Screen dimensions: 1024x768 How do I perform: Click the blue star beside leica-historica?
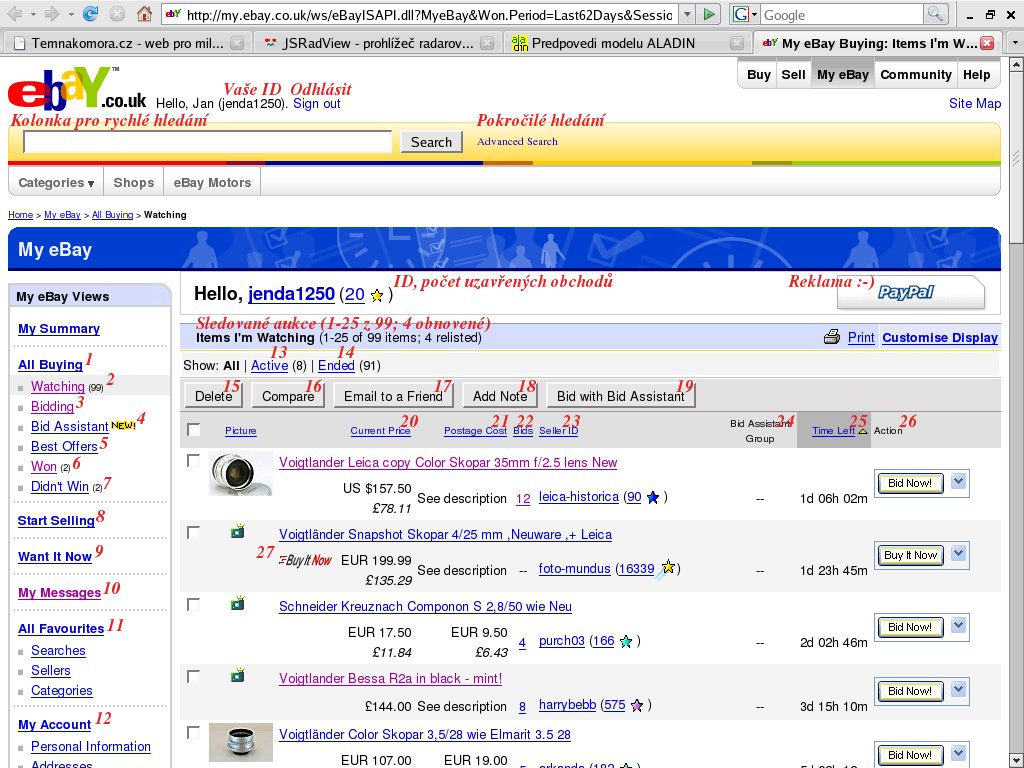coord(652,498)
